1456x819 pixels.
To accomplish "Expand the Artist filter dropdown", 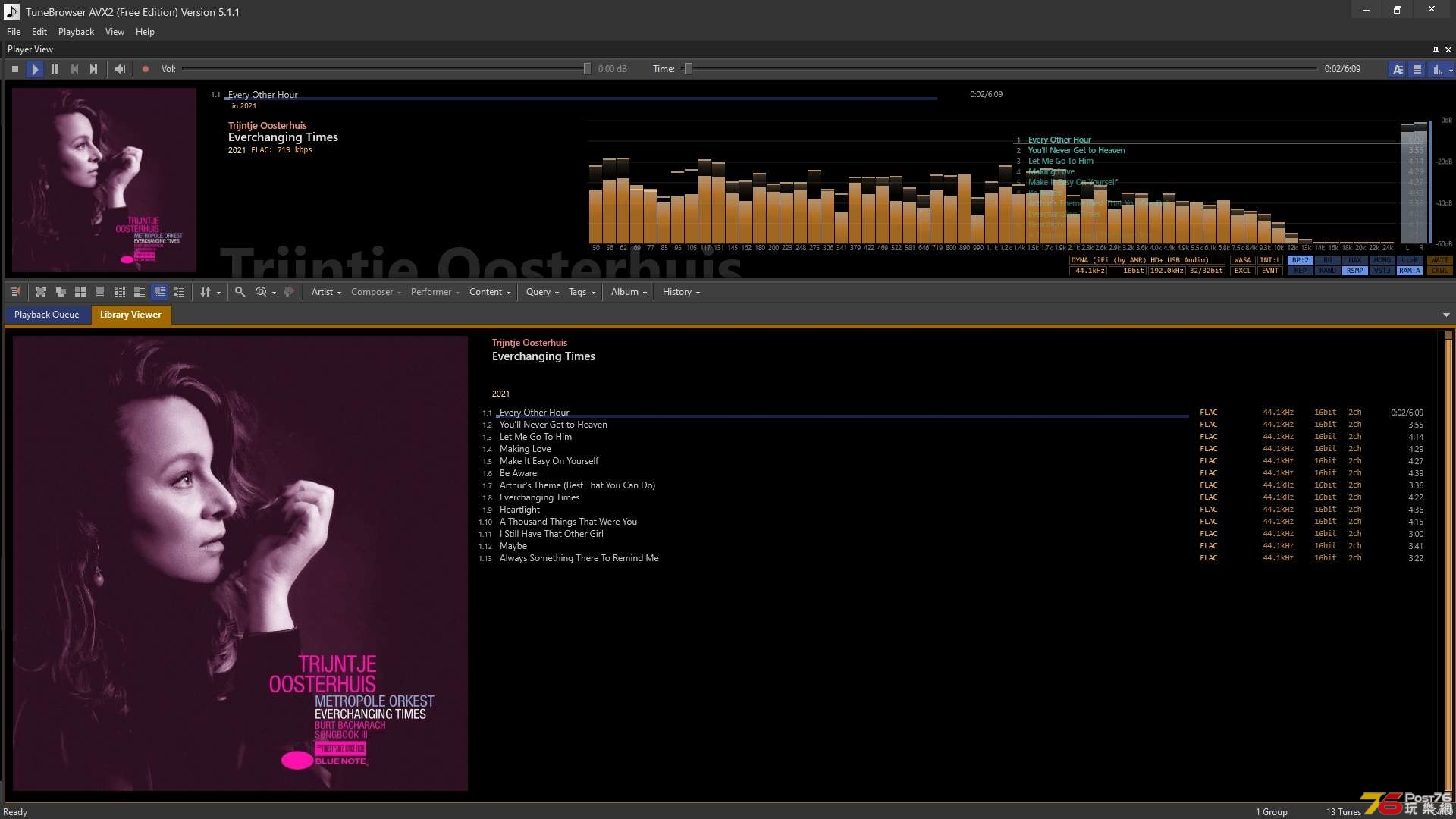I will (x=326, y=292).
